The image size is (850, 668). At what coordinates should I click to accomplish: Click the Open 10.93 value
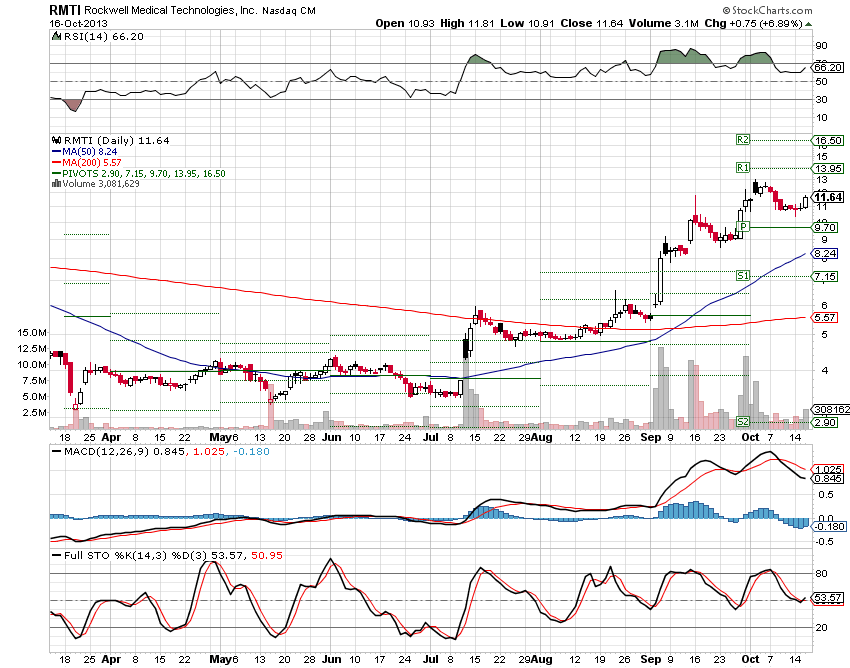click(x=405, y=23)
